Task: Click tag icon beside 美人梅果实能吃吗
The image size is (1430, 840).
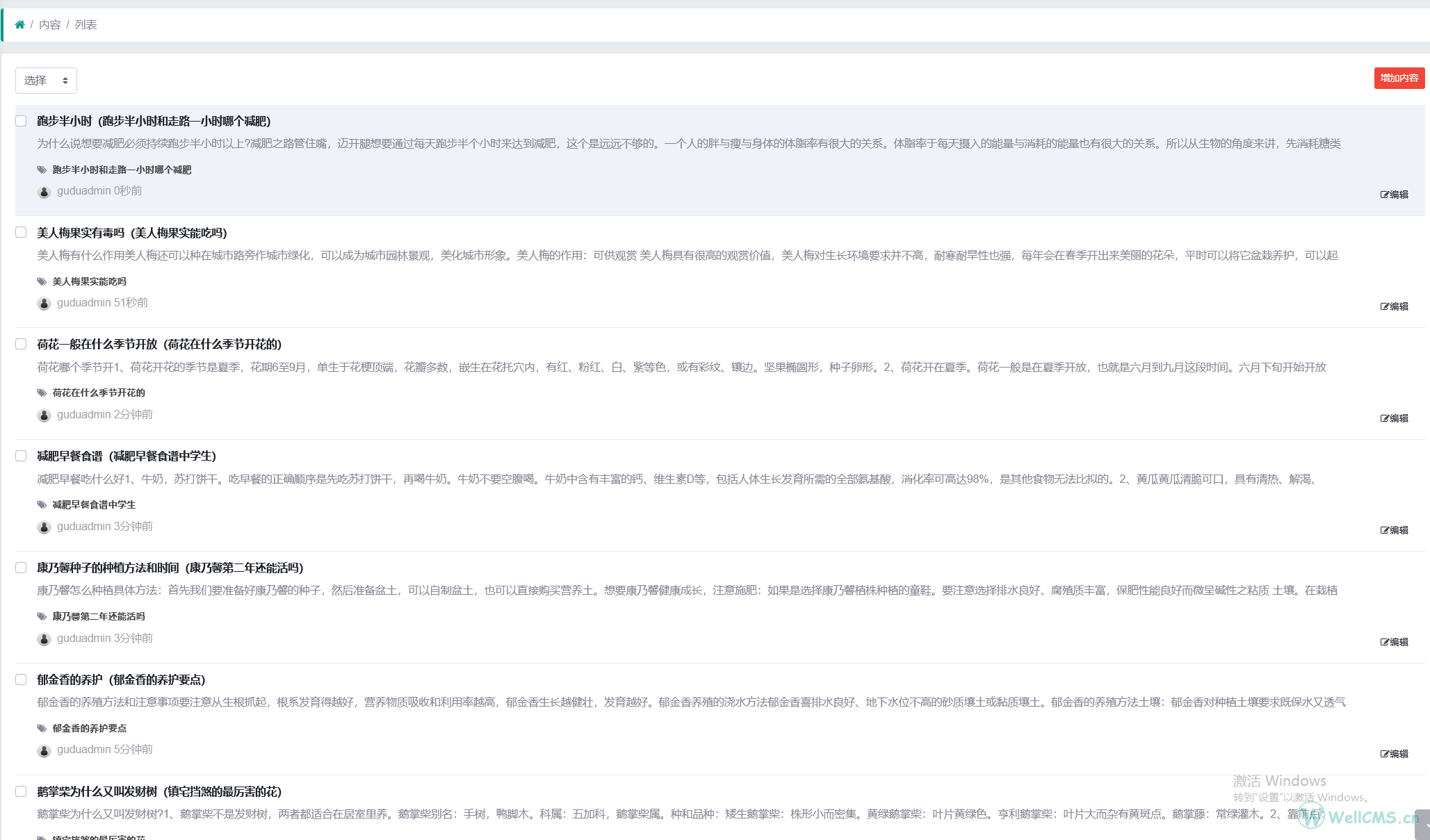Action: [x=42, y=281]
